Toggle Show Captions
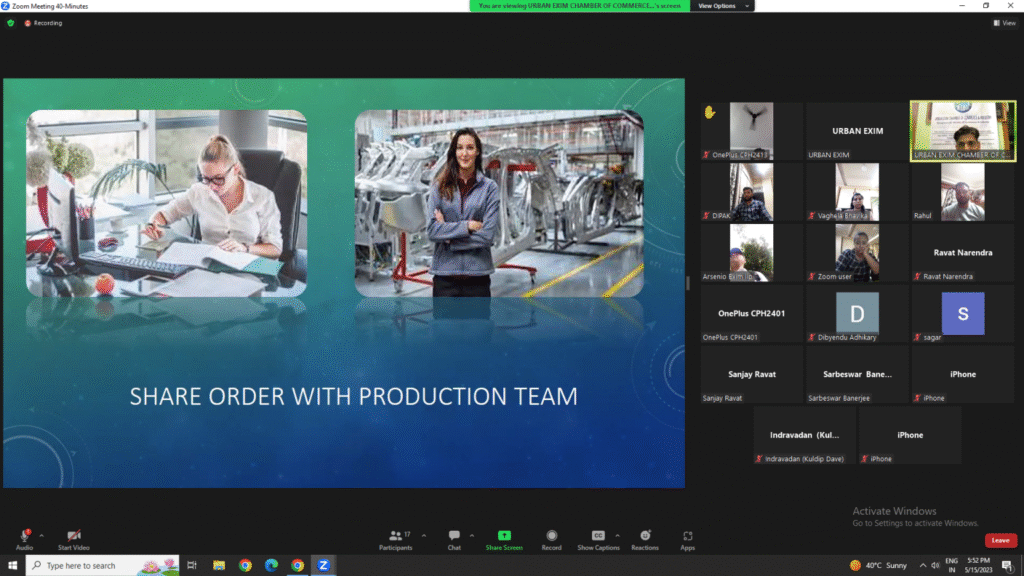The image size is (1024, 576). pyautogui.click(x=598, y=537)
